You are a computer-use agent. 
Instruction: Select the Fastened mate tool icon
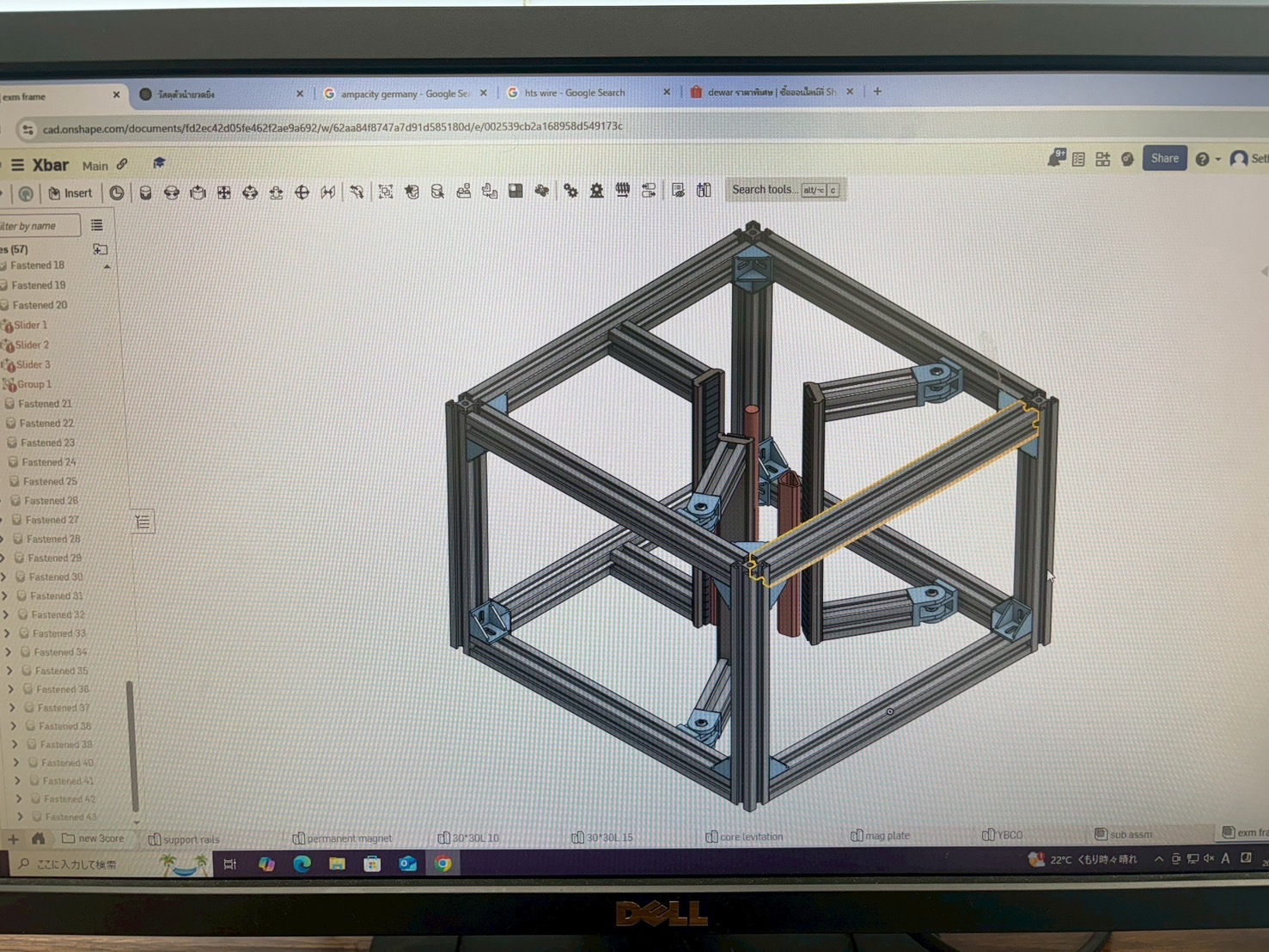(x=145, y=193)
